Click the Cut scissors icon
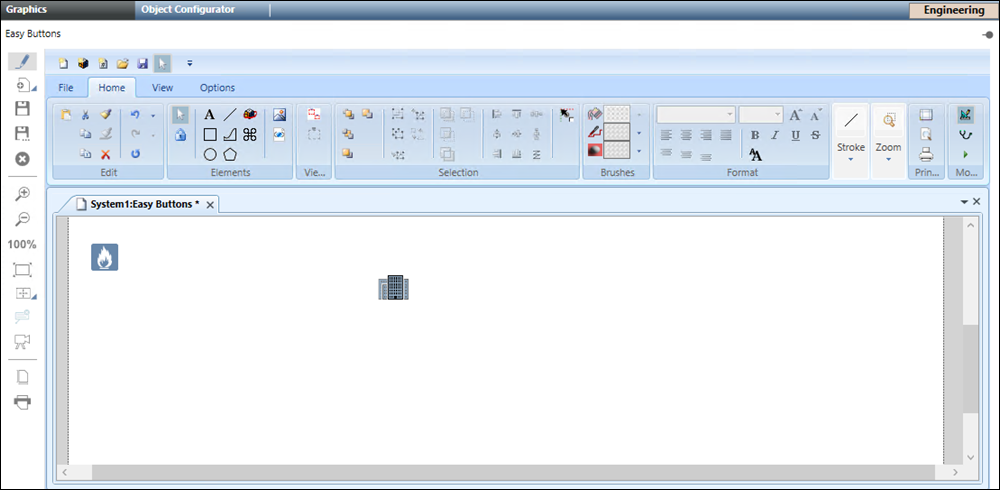This screenshot has height=490, width=1000. click(x=86, y=115)
